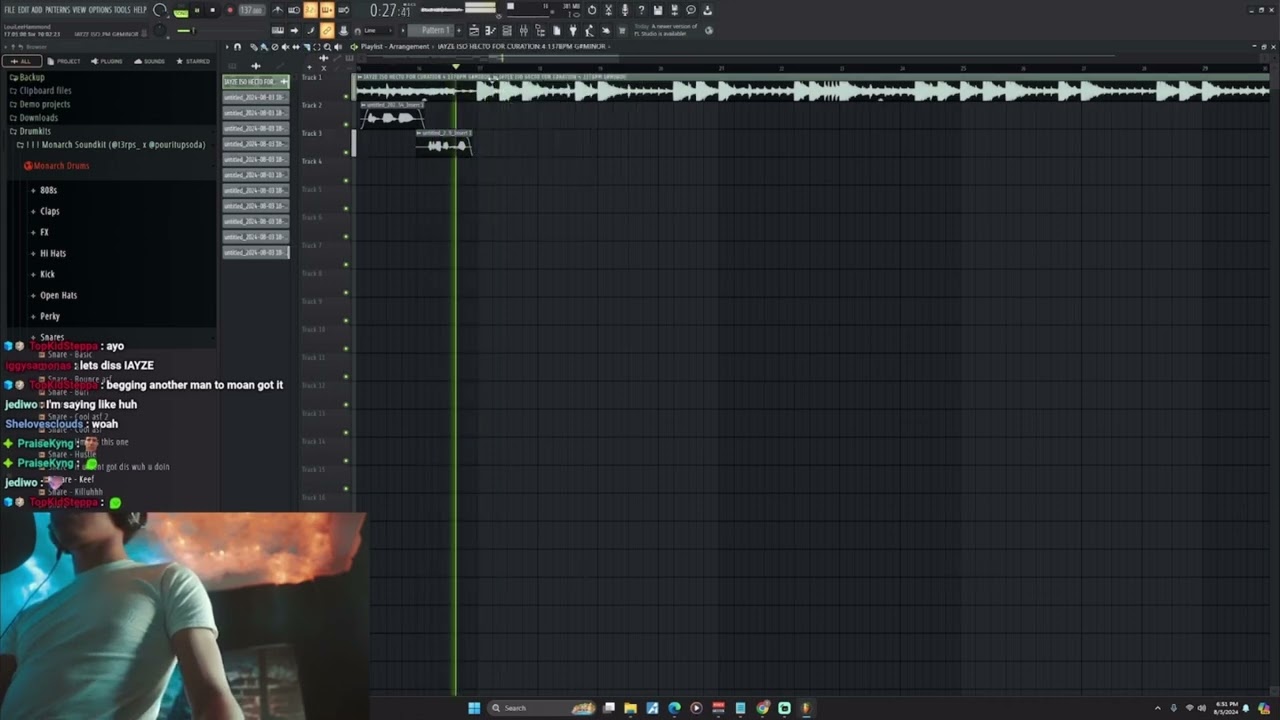Save project with floppy disk icon
1280x720 pixels.
[x=658, y=10]
